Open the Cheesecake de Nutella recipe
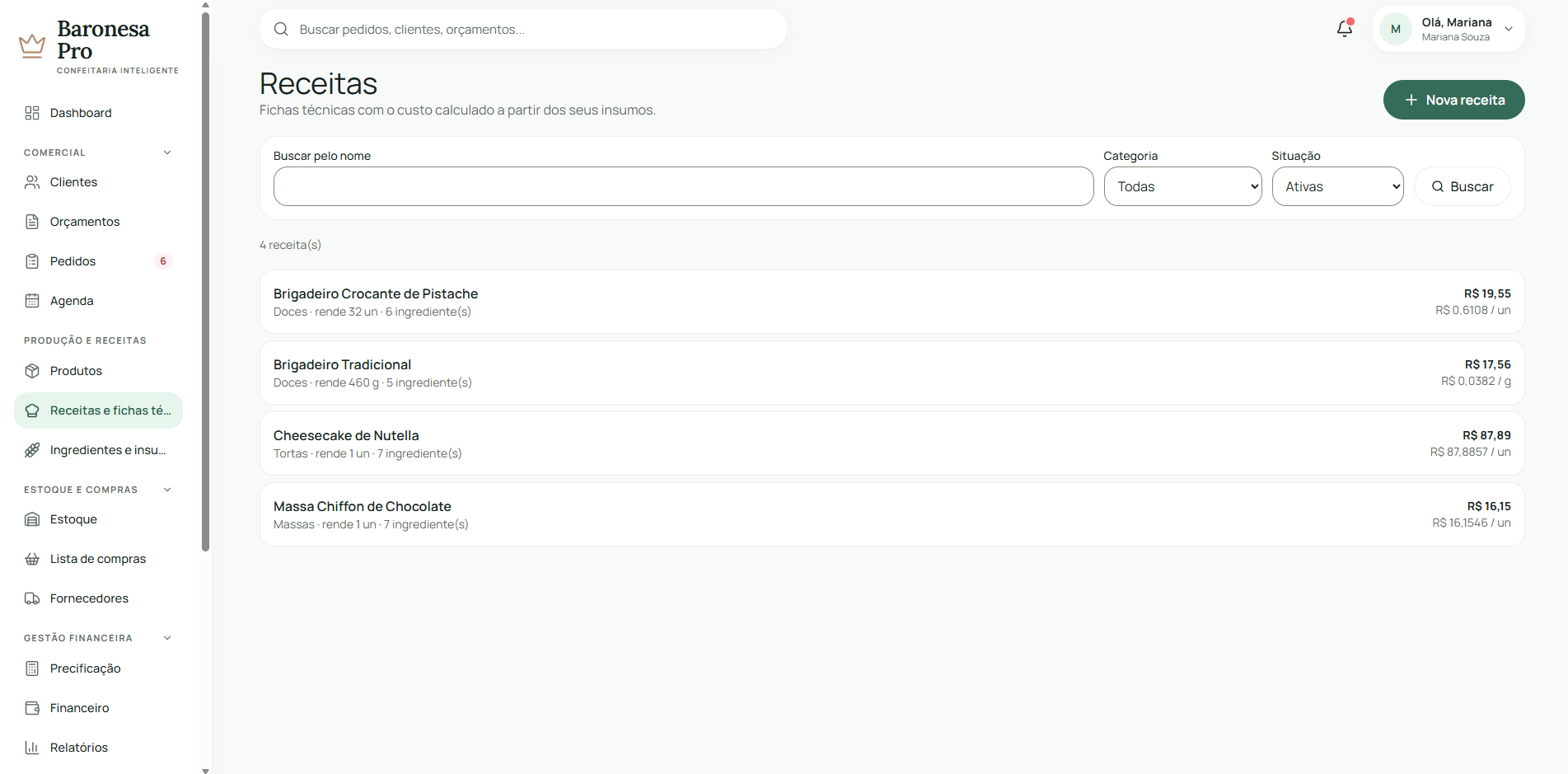 (892, 443)
